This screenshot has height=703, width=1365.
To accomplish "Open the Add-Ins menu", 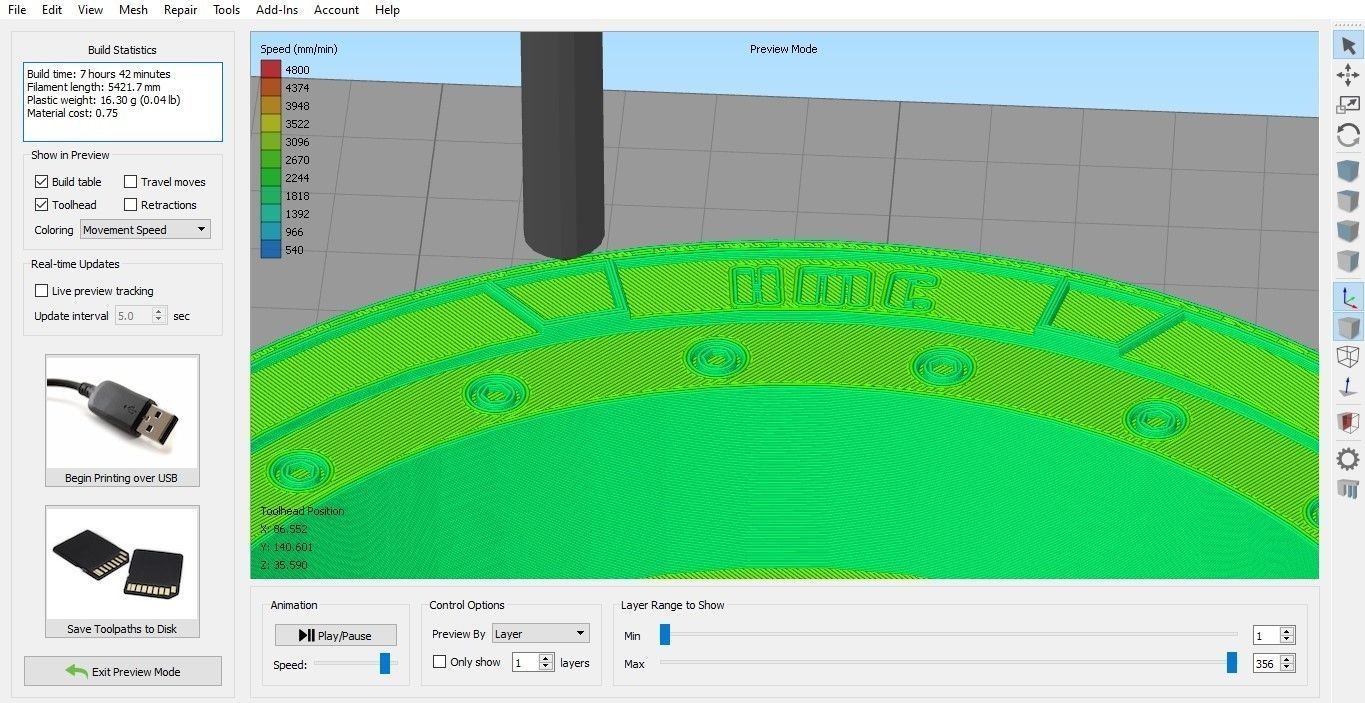I will click(277, 10).
